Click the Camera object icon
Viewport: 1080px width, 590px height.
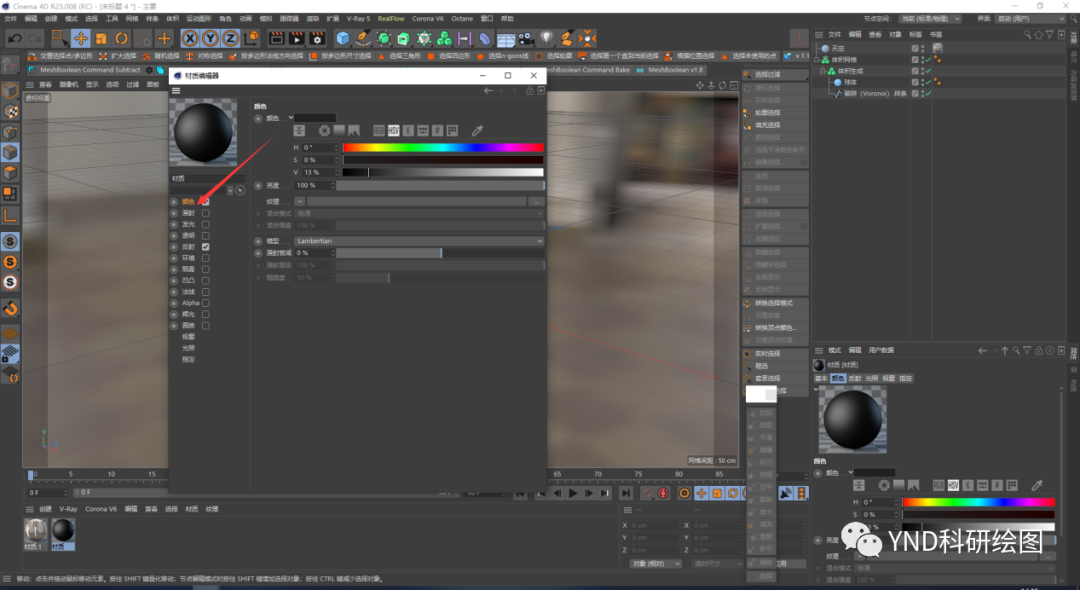[526, 39]
